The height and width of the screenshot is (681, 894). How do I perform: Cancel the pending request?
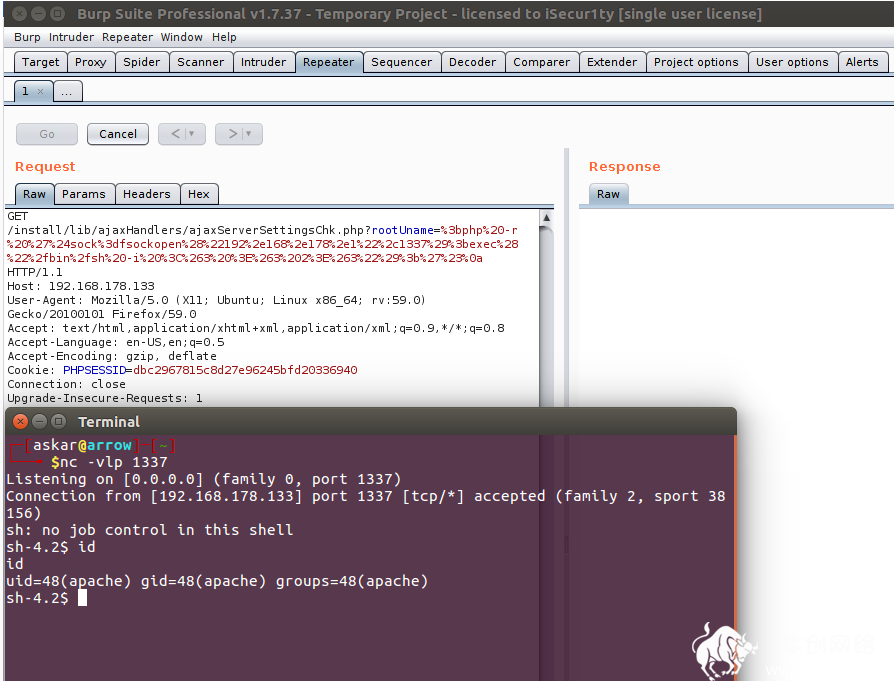tap(118, 134)
